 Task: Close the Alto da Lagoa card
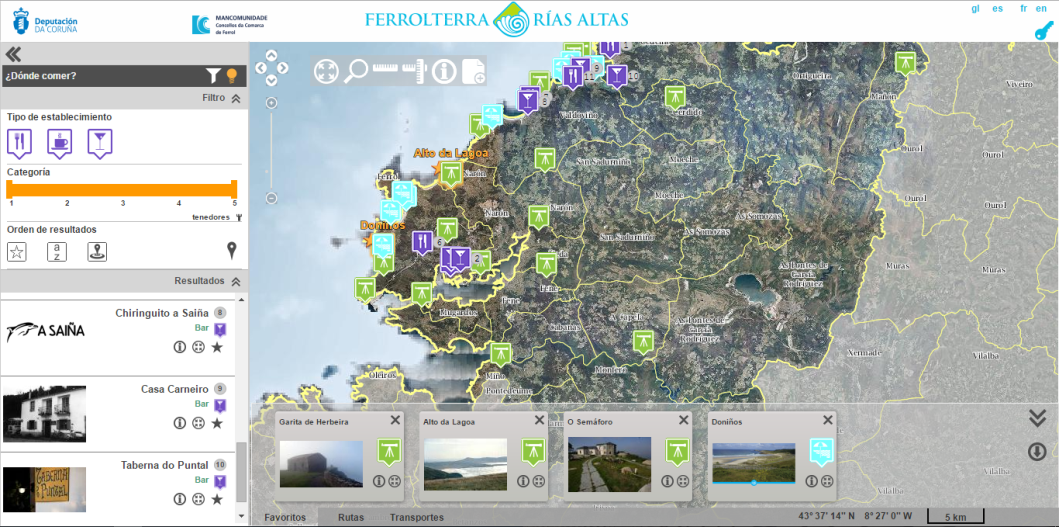[539, 420]
